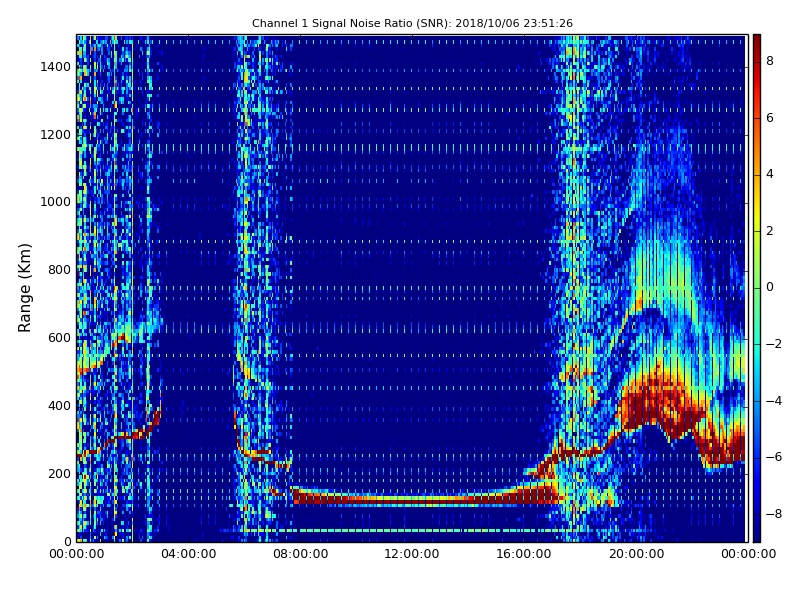Click the strong red echo band near 12:00

pos(426,497)
